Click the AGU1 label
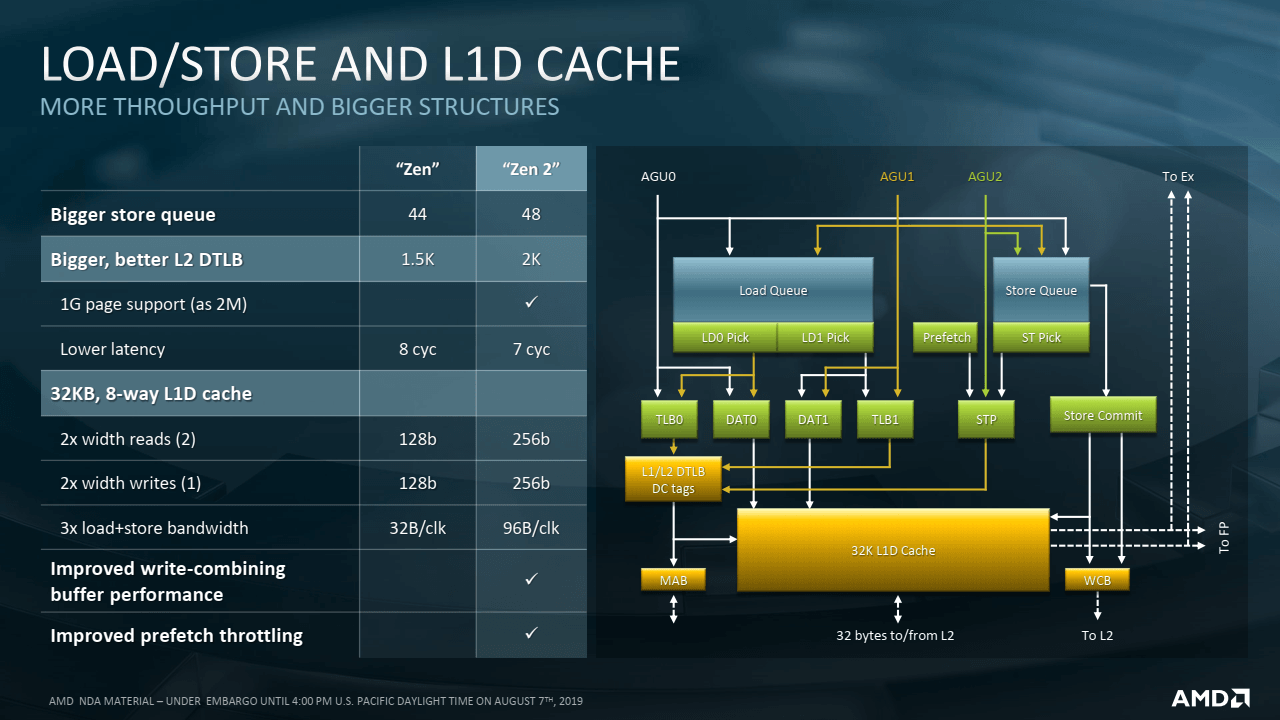Viewport: 1280px width, 720px height. [x=897, y=177]
